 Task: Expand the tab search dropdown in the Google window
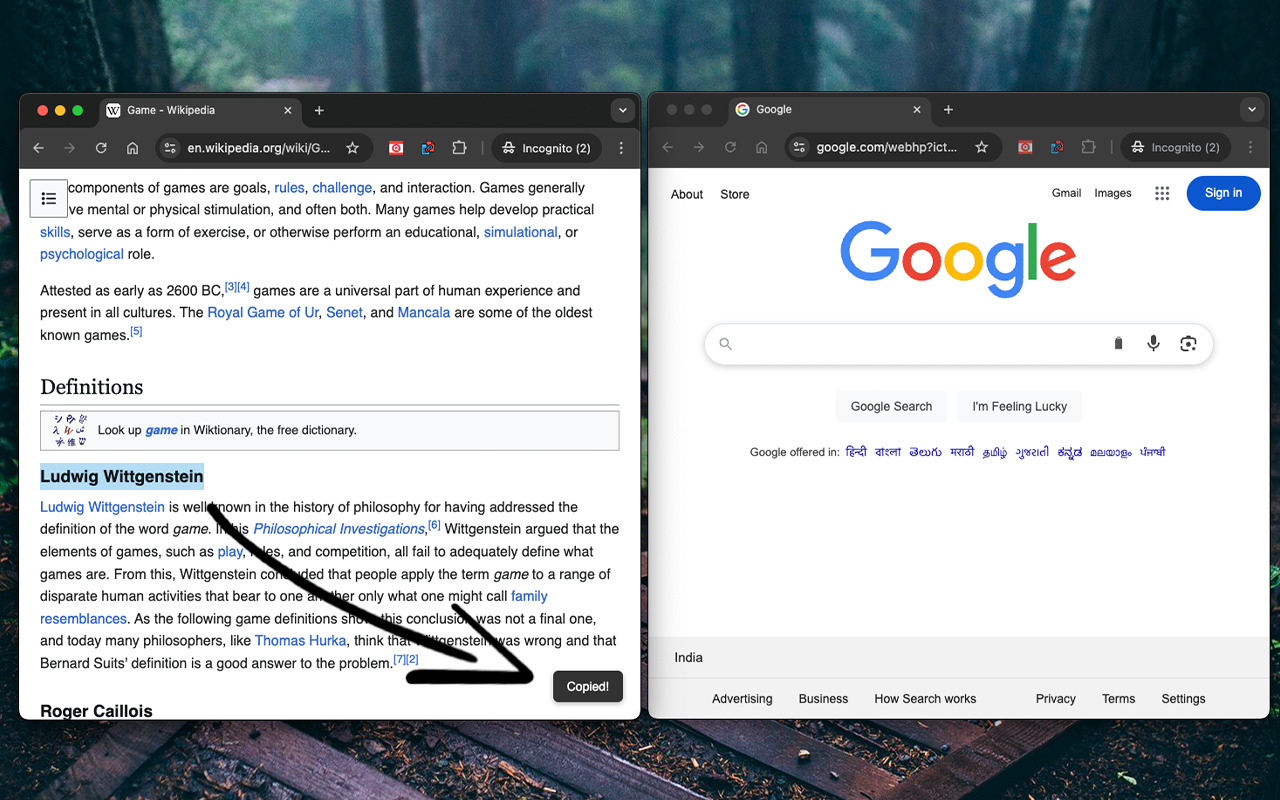[1252, 109]
